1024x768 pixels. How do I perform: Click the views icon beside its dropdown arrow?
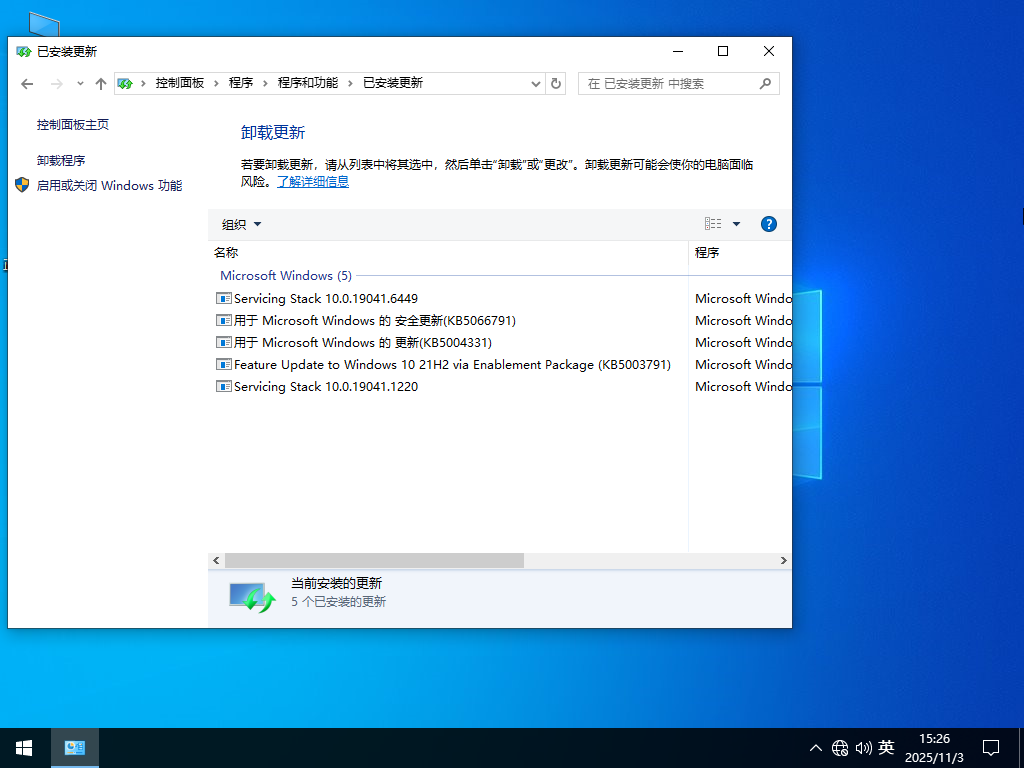(x=712, y=223)
